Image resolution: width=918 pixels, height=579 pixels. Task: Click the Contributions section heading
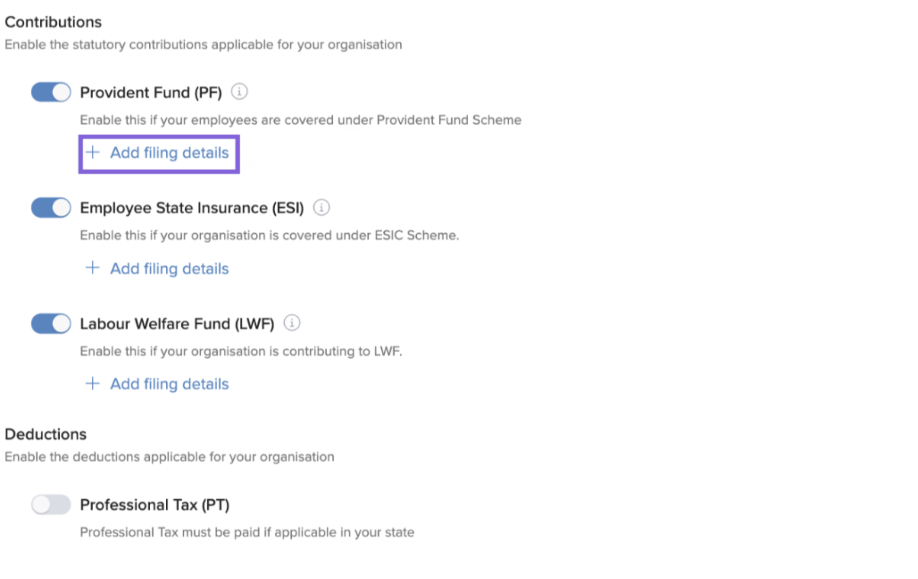pyautogui.click(x=53, y=21)
